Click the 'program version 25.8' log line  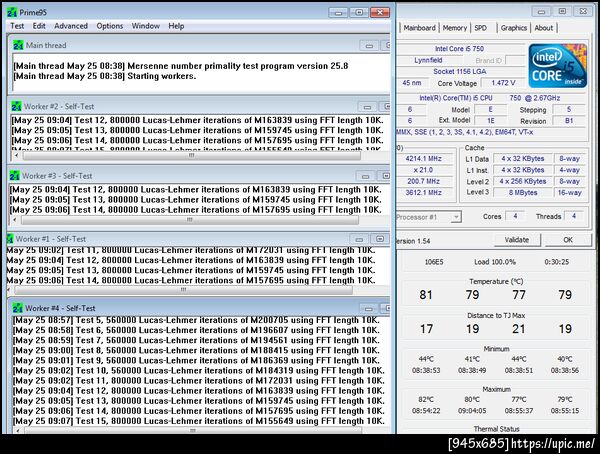[x=181, y=66]
